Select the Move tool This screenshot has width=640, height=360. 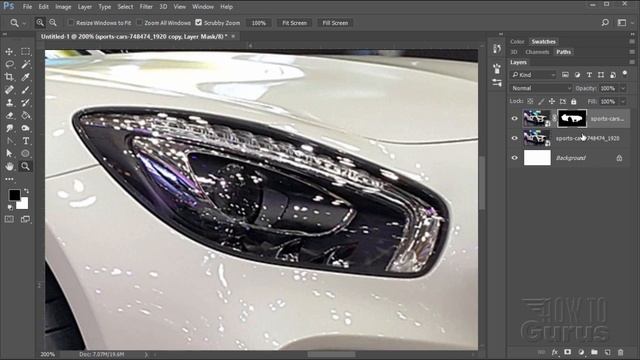click(x=9, y=52)
